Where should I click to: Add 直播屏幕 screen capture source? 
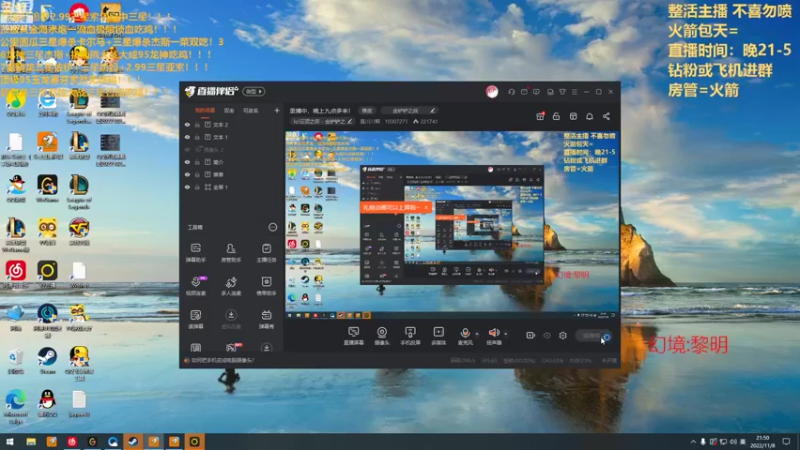[x=353, y=336]
